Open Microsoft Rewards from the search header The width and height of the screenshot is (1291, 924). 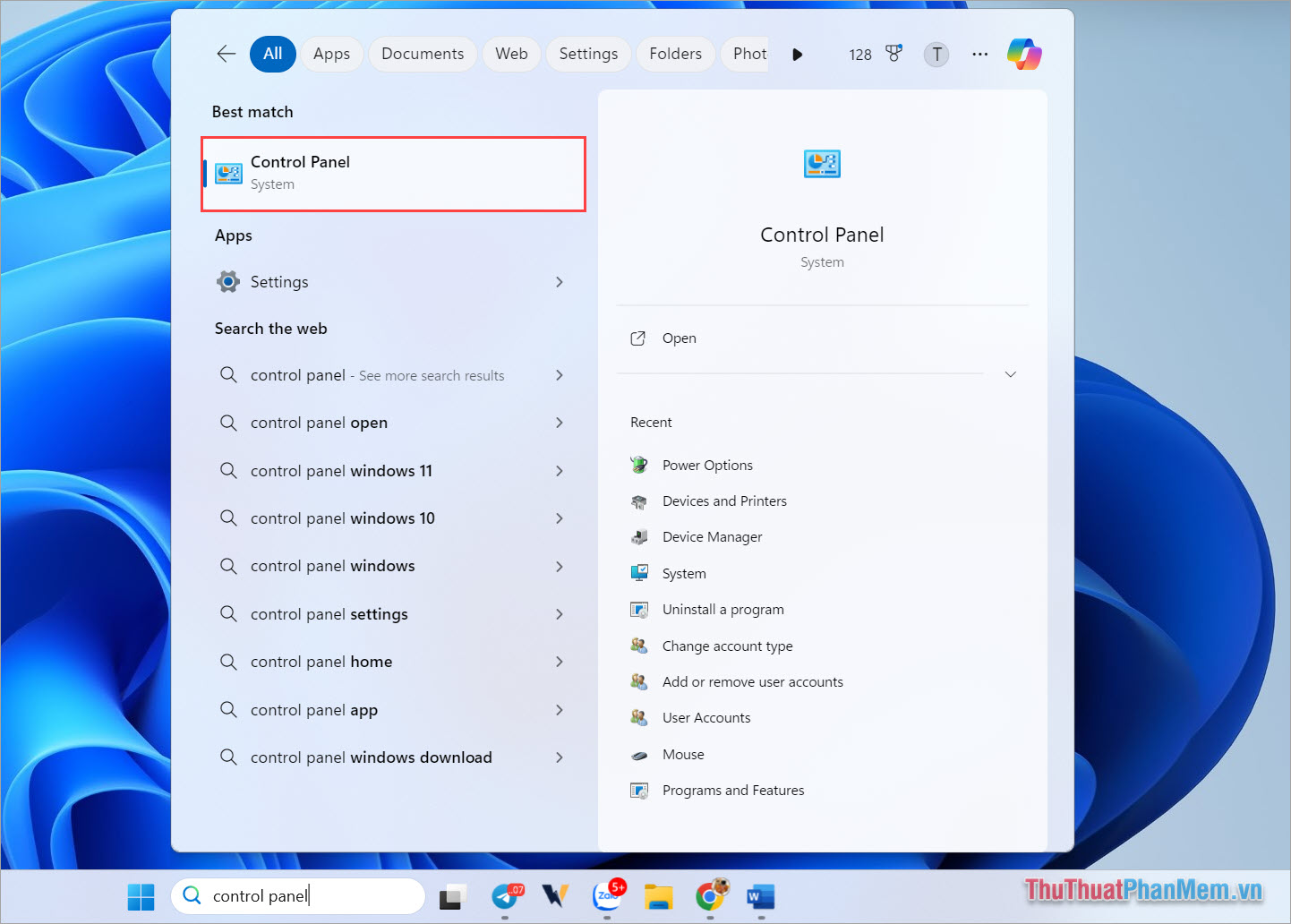[x=893, y=54]
